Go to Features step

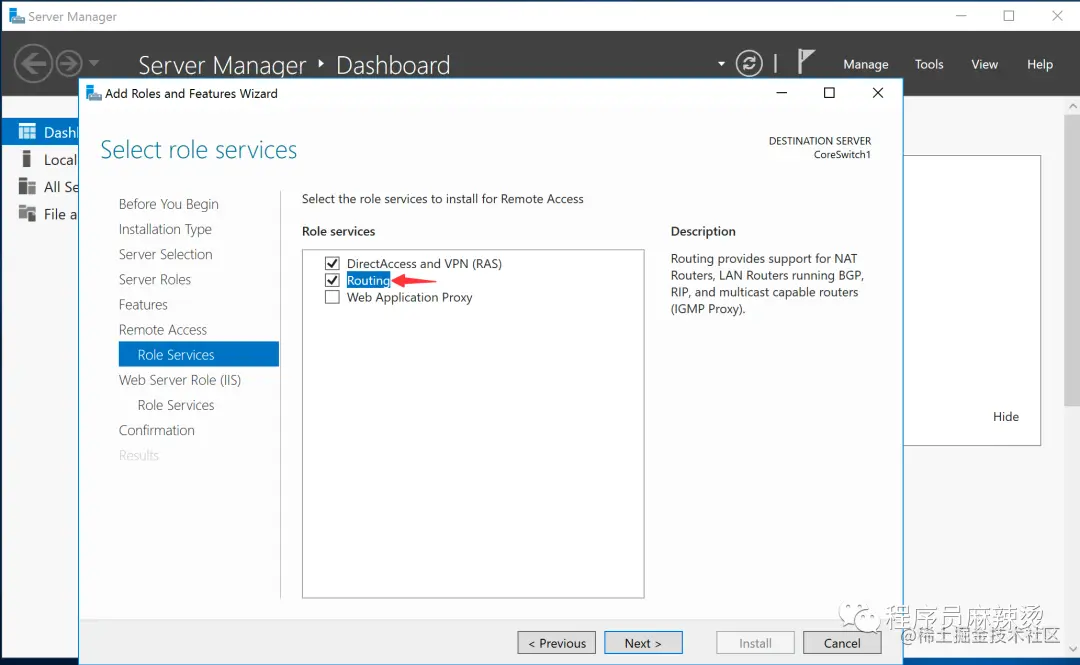point(143,305)
